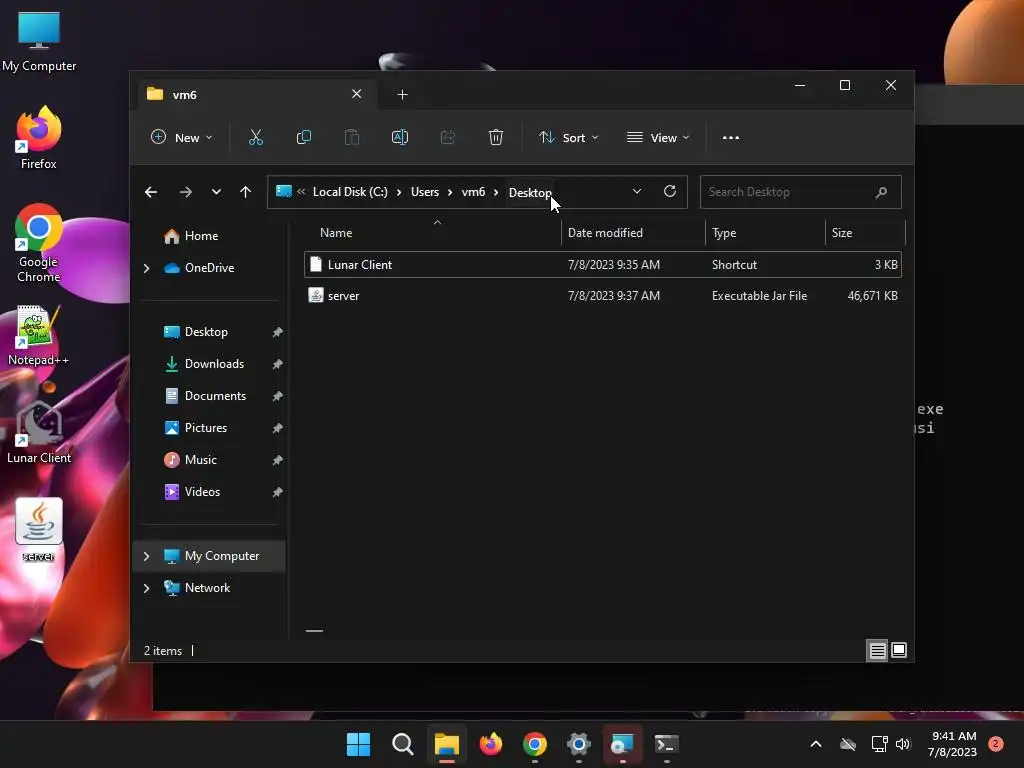Expand the Network tree node
The height and width of the screenshot is (768, 1024).
(146, 588)
